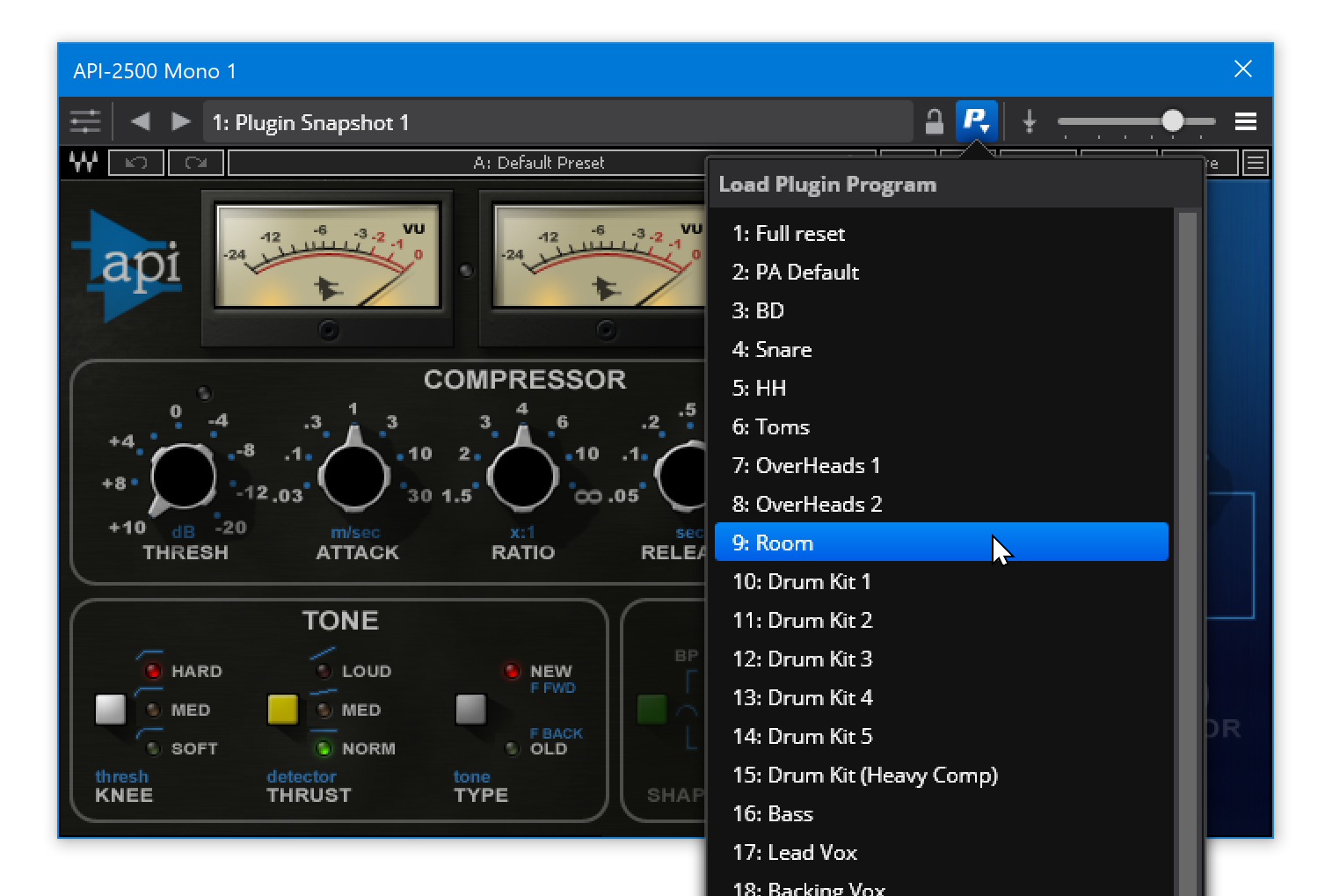
Task: Click the Waves logo icon
Action: [84, 163]
